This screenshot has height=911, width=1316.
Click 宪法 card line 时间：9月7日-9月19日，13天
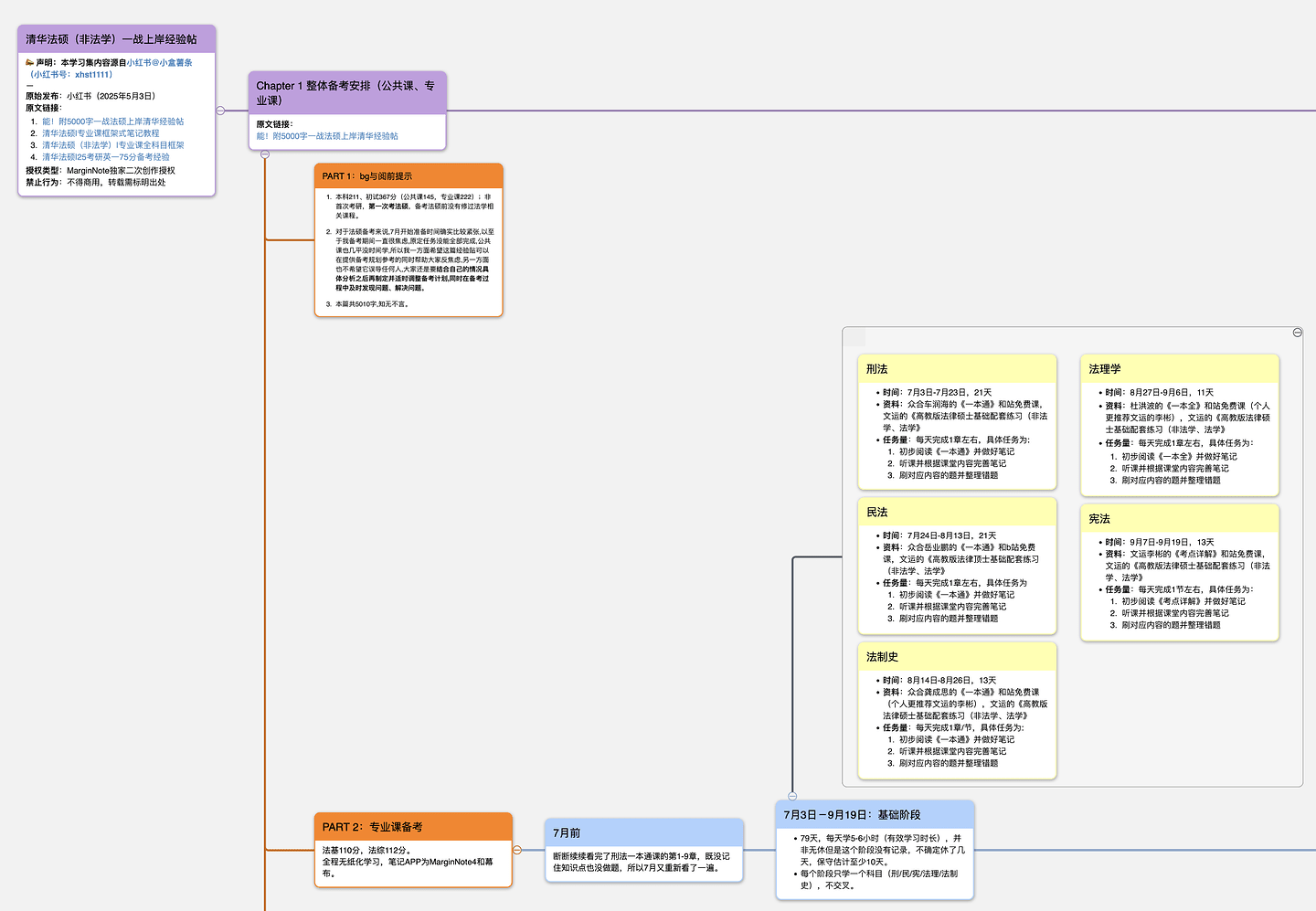coord(1160,543)
